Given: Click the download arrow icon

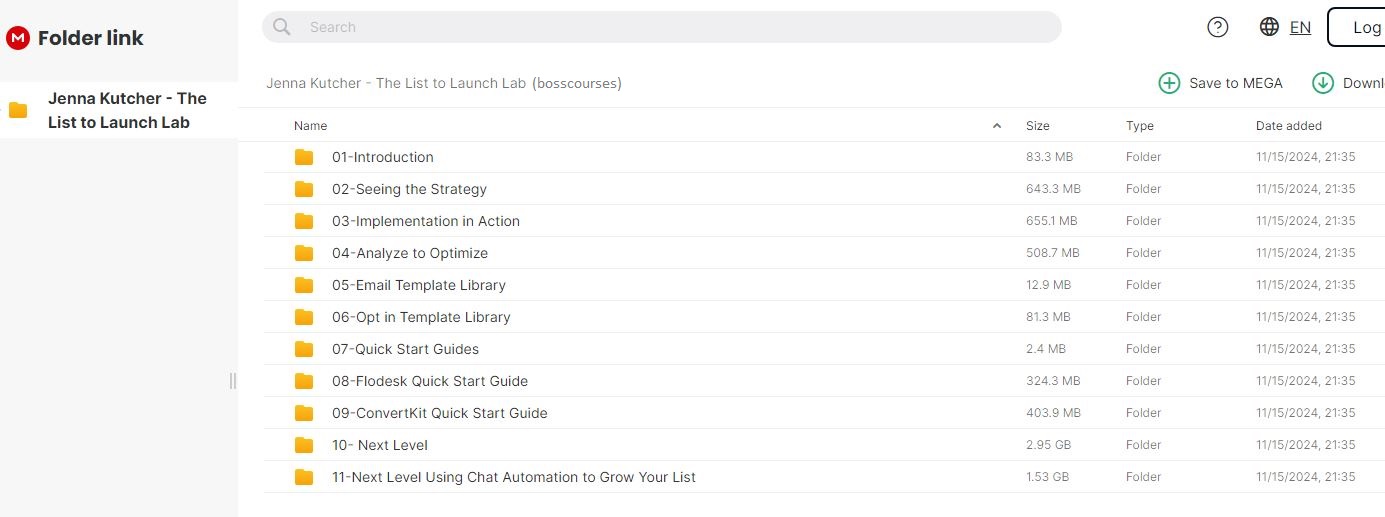Looking at the screenshot, I should point(1323,83).
